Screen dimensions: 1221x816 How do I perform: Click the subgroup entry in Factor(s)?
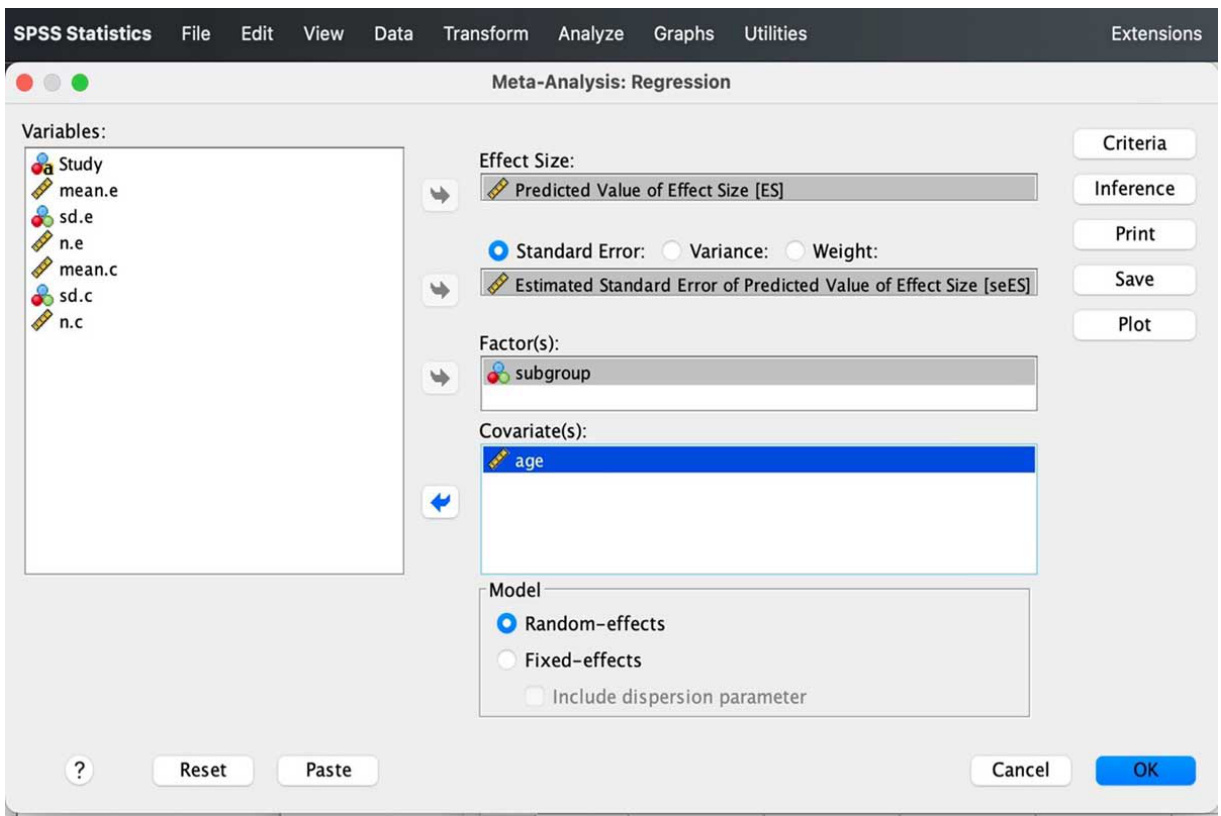pyautogui.click(x=759, y=373)
